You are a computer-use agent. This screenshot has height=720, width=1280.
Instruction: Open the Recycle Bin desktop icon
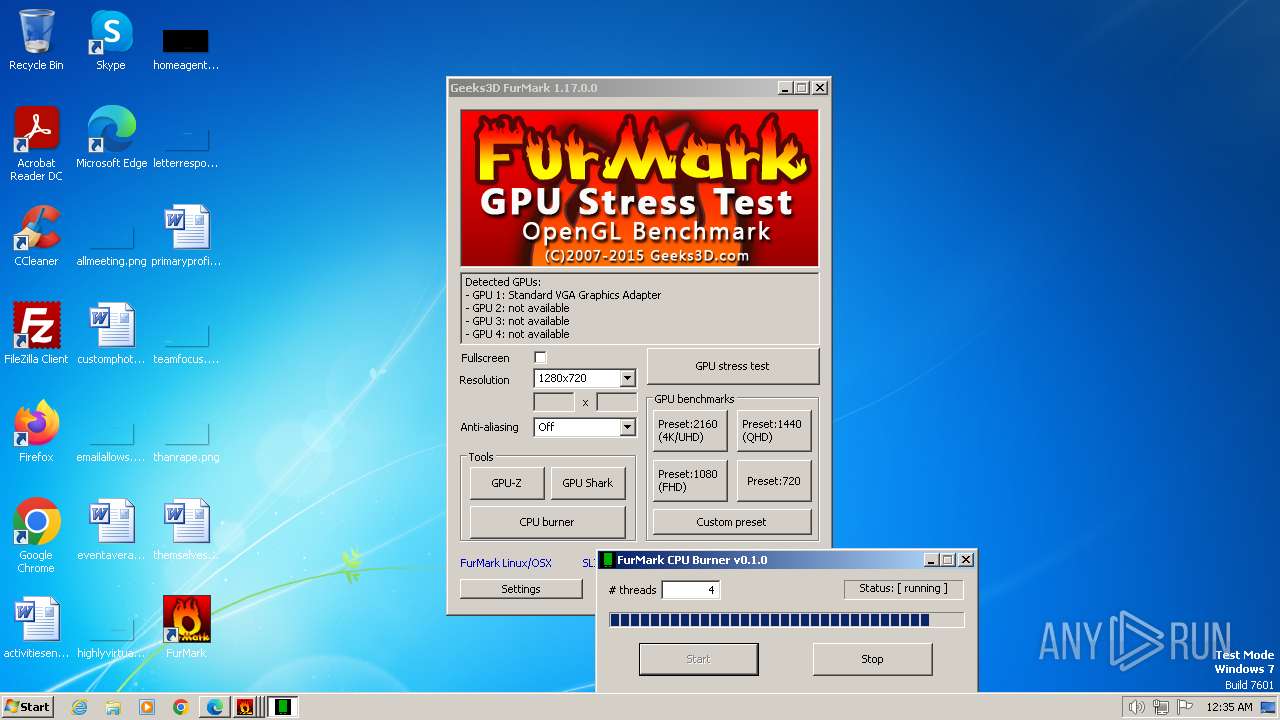36,40
